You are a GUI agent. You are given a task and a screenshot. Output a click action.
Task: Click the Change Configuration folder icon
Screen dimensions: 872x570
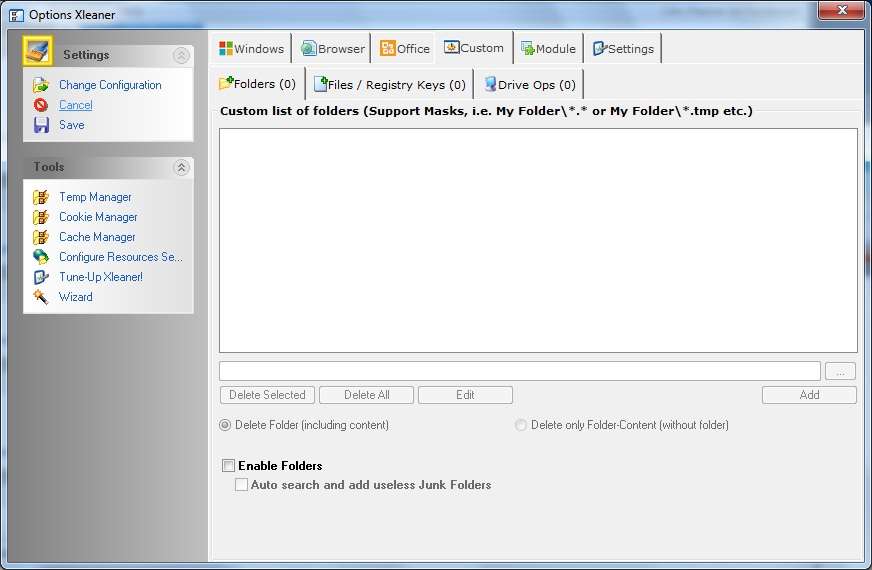[x=41, y=85]
